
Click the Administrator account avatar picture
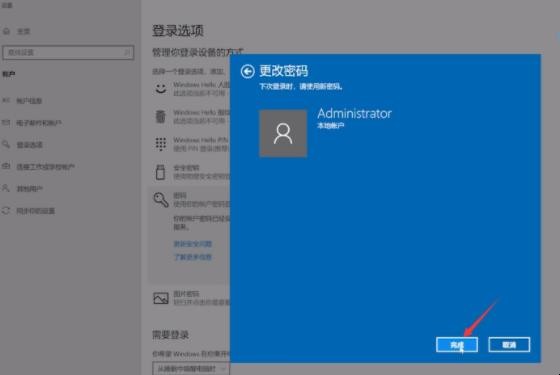pos(283,133)
